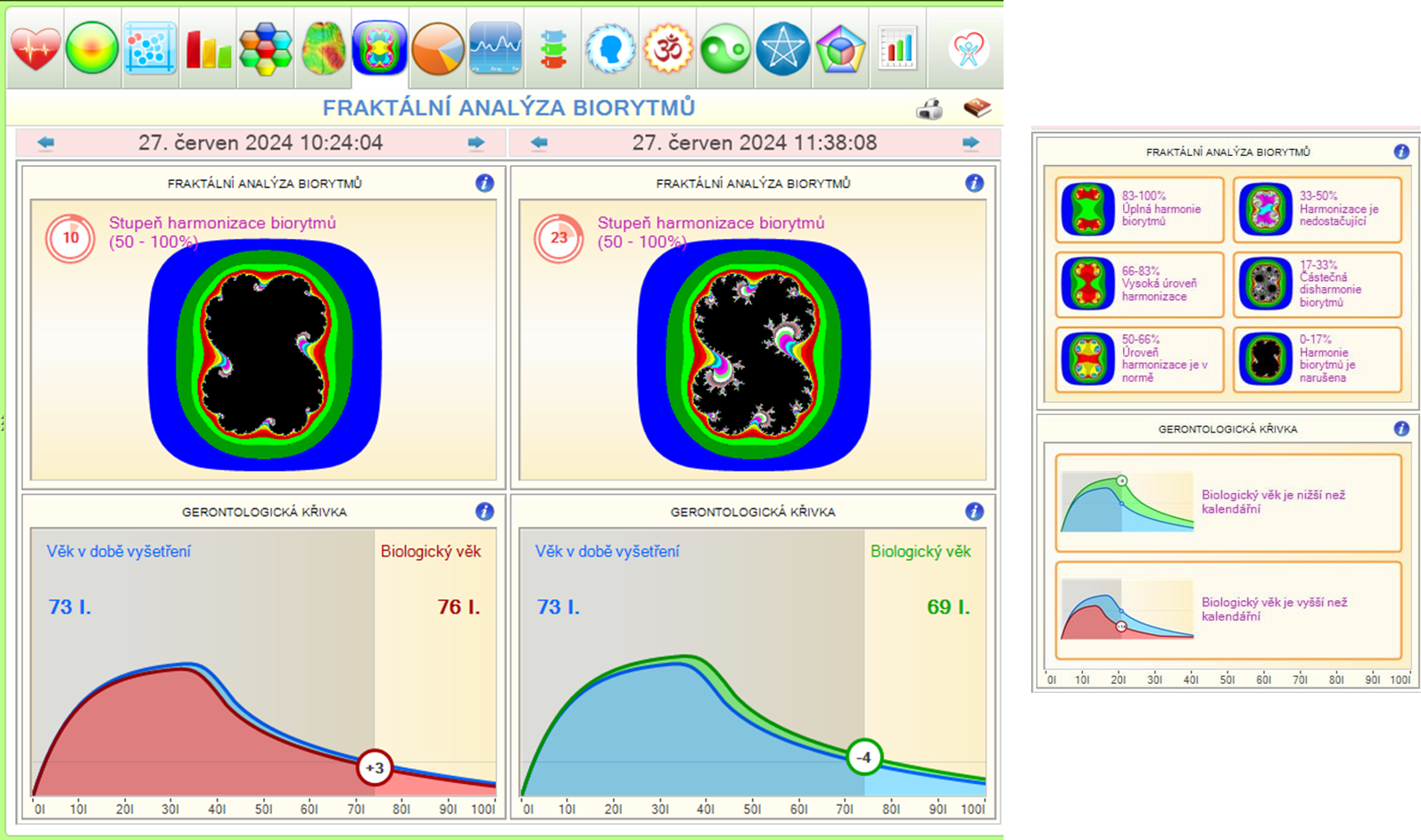Open the red-green bar chart icon

pyautogui.click(x=208, y=48)
